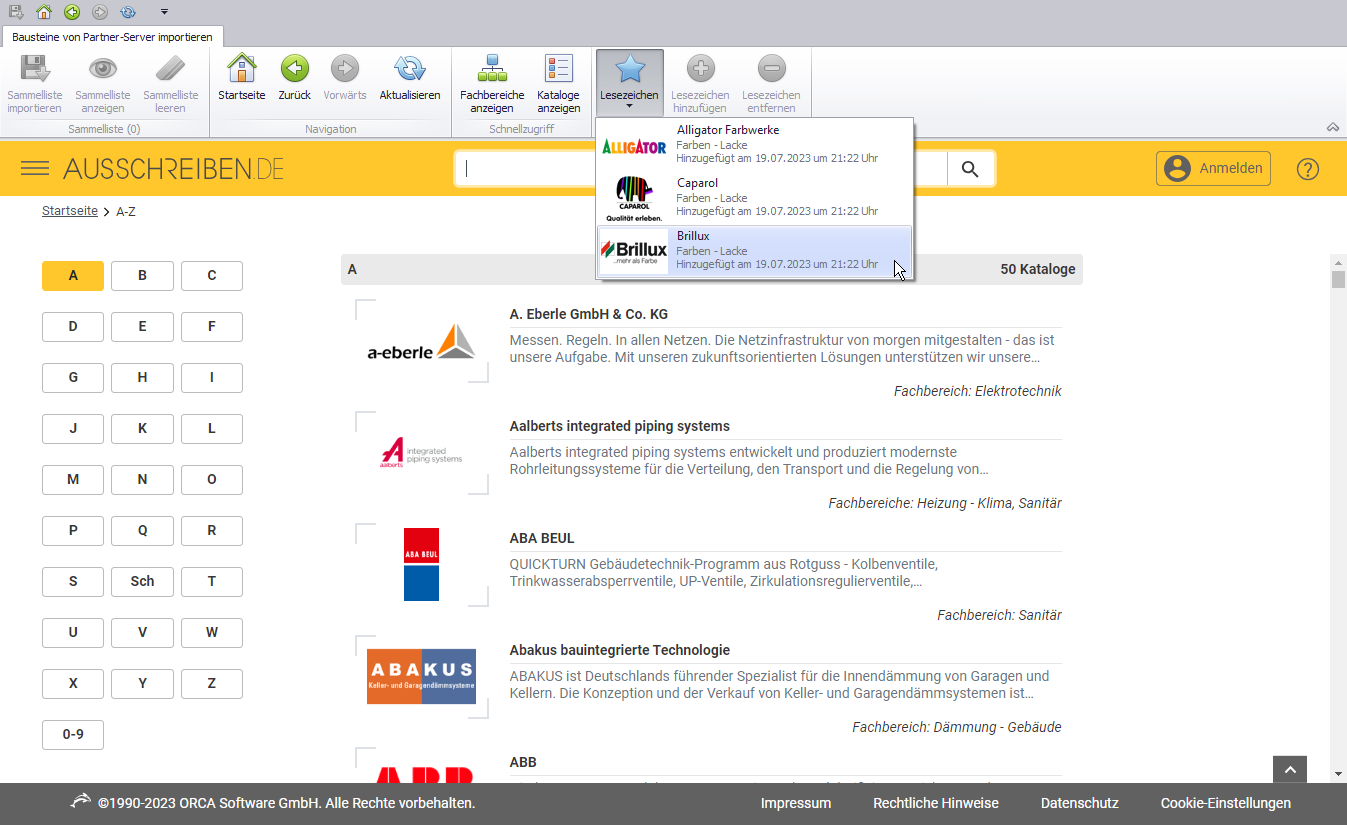Open the hamburger menu on ausschreiben.de
This screenshot has height=825, width=1347.
pos(35,168)
